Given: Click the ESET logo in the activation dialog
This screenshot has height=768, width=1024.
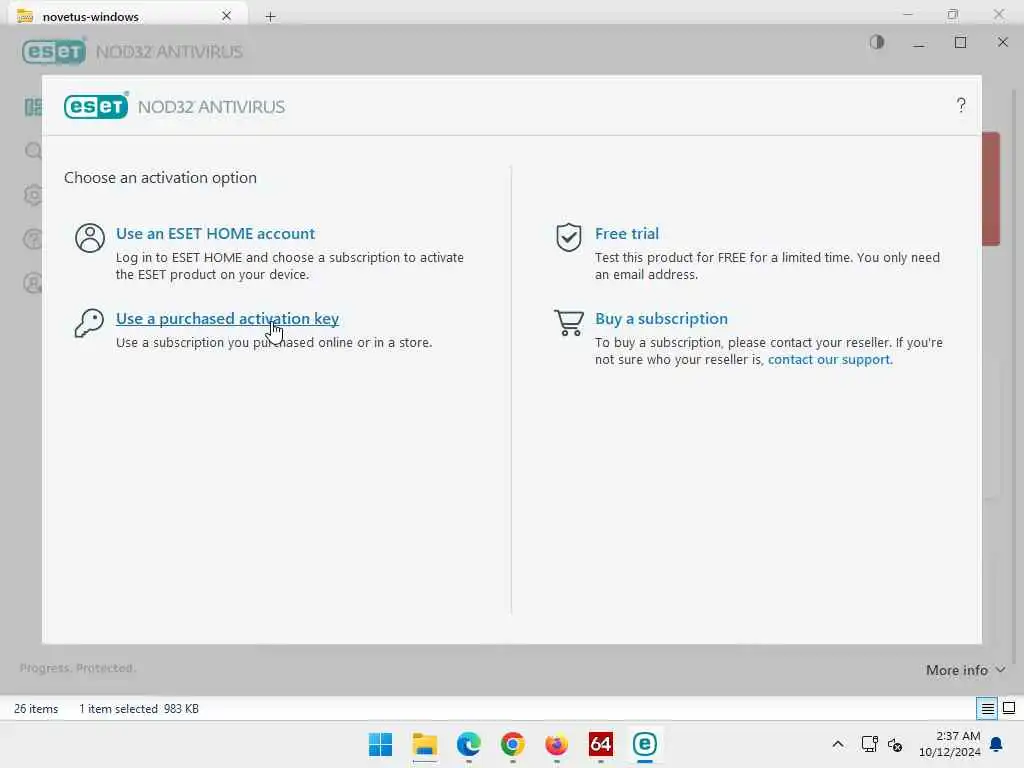Looking at the screenshot, I should 96,106.
